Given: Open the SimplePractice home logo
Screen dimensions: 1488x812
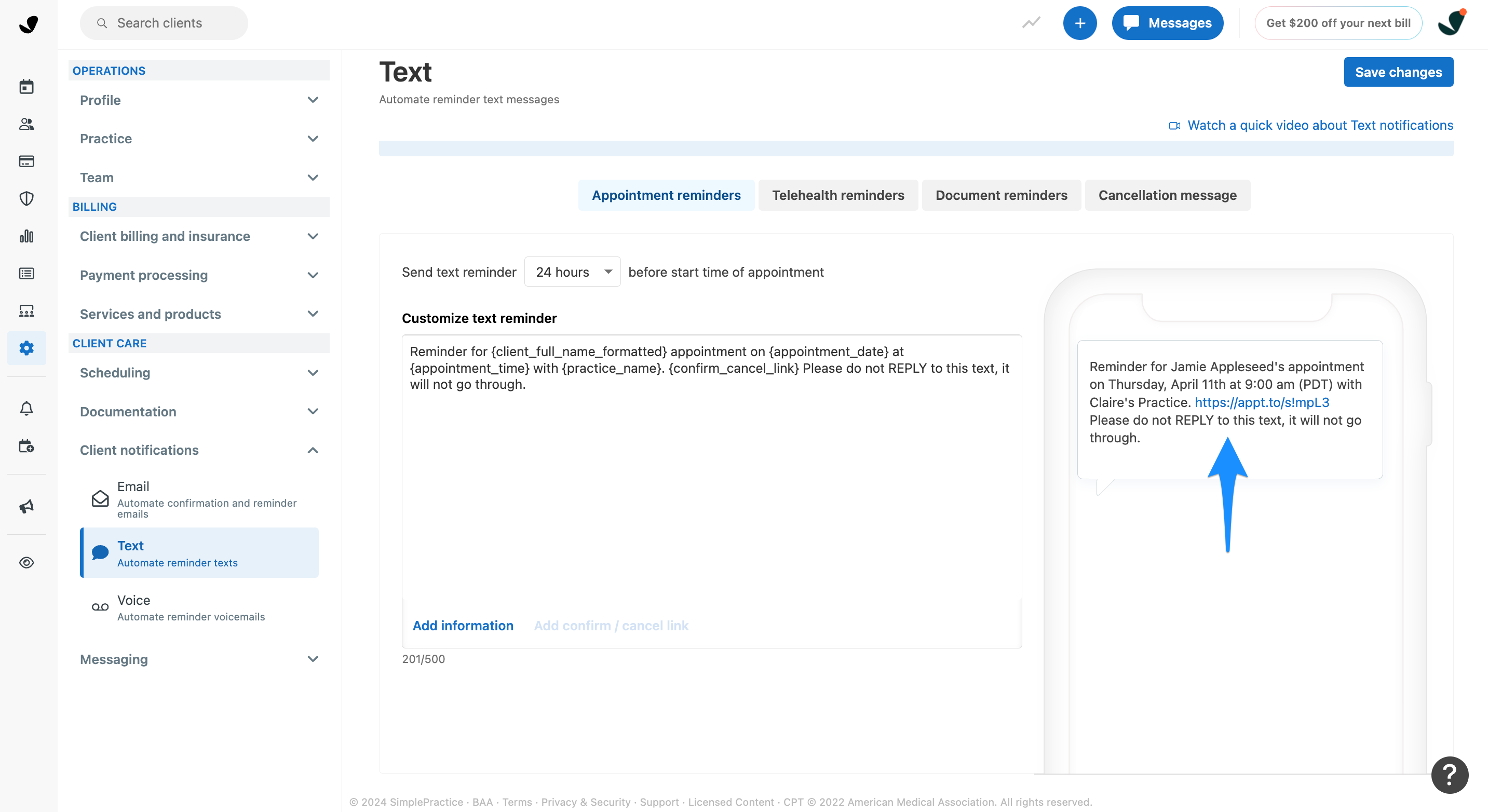Looking at the screenshot, I should [x=29, y=24].
